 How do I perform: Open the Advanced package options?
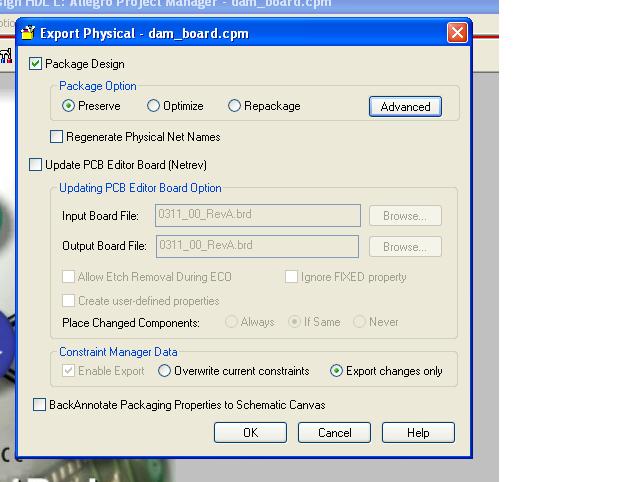[x=405, y=106]
